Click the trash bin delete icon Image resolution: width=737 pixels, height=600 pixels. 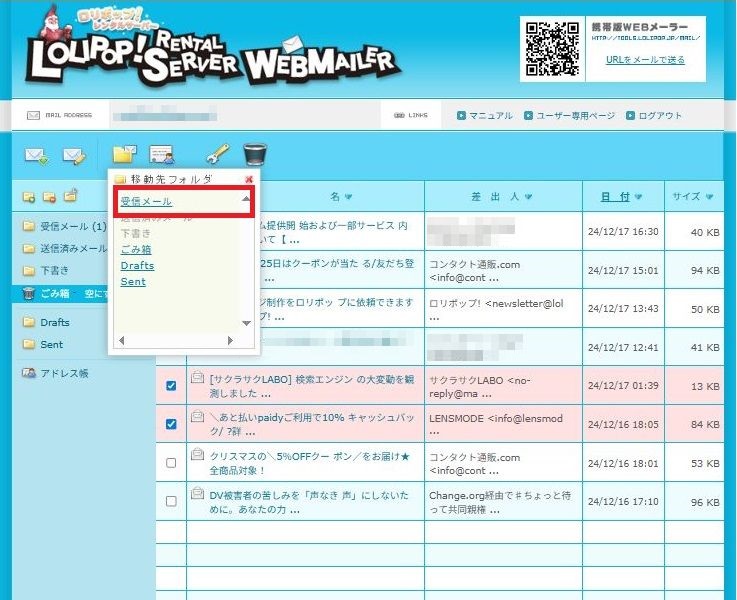(255, 155)
